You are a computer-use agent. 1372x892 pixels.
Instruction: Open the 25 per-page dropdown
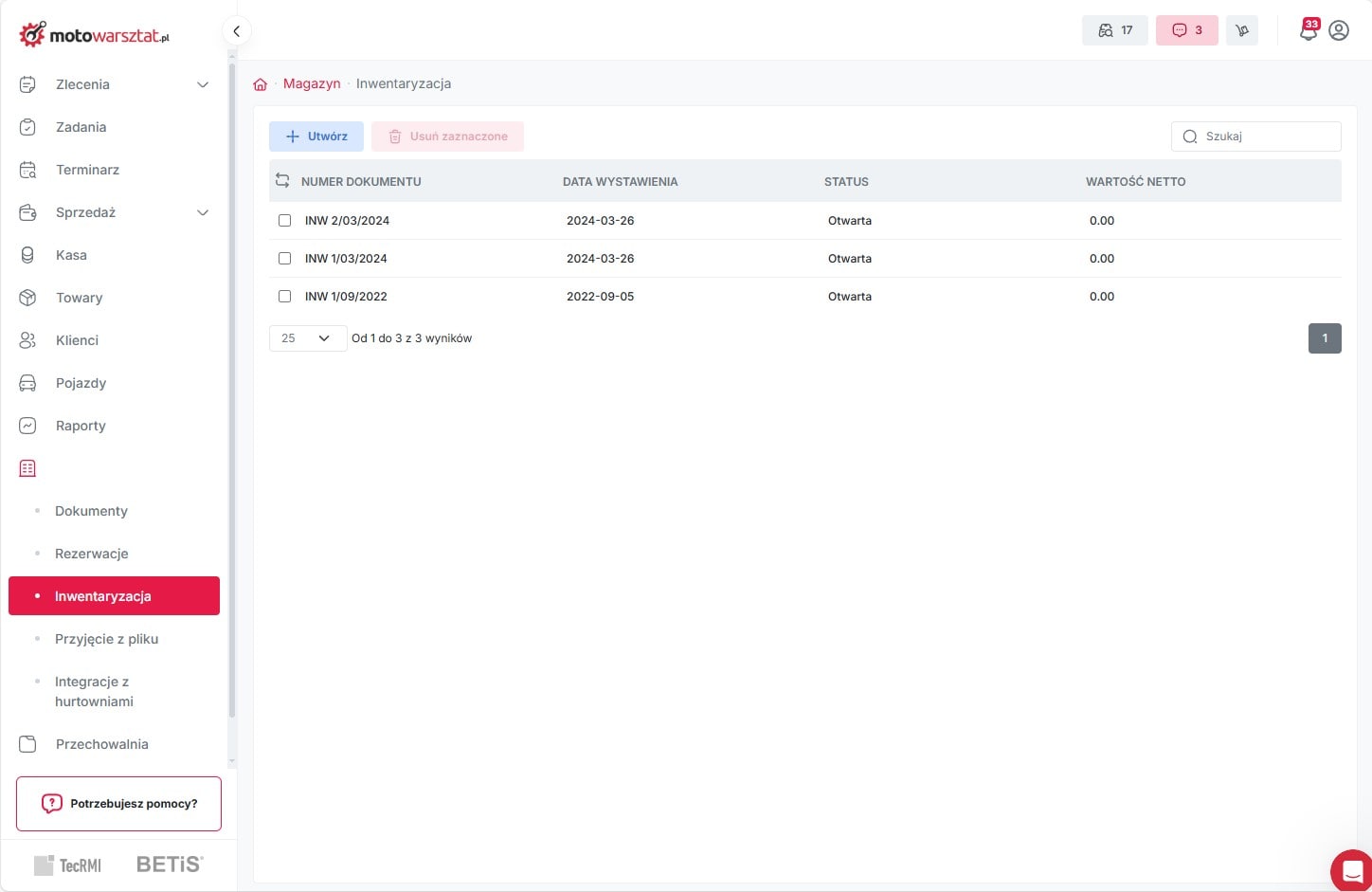click(307, 338)
